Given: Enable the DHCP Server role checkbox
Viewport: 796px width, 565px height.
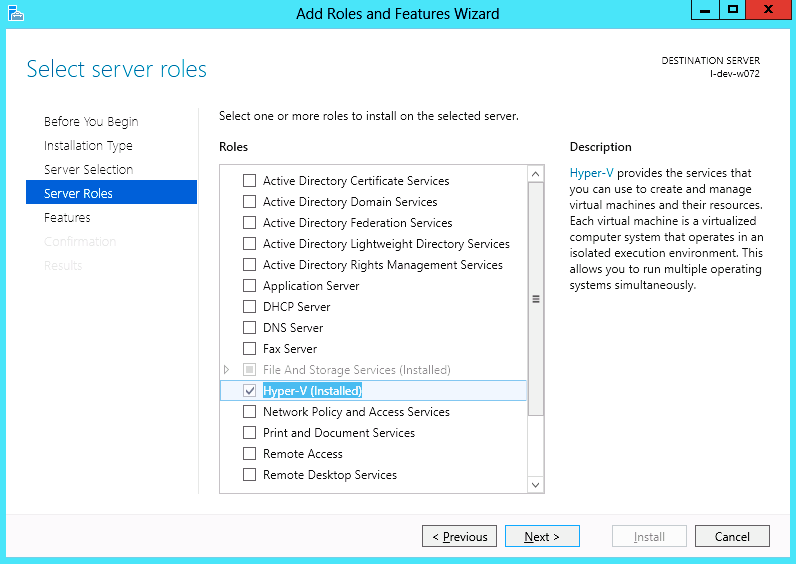Looking at the screenshot, I should 250,307.
